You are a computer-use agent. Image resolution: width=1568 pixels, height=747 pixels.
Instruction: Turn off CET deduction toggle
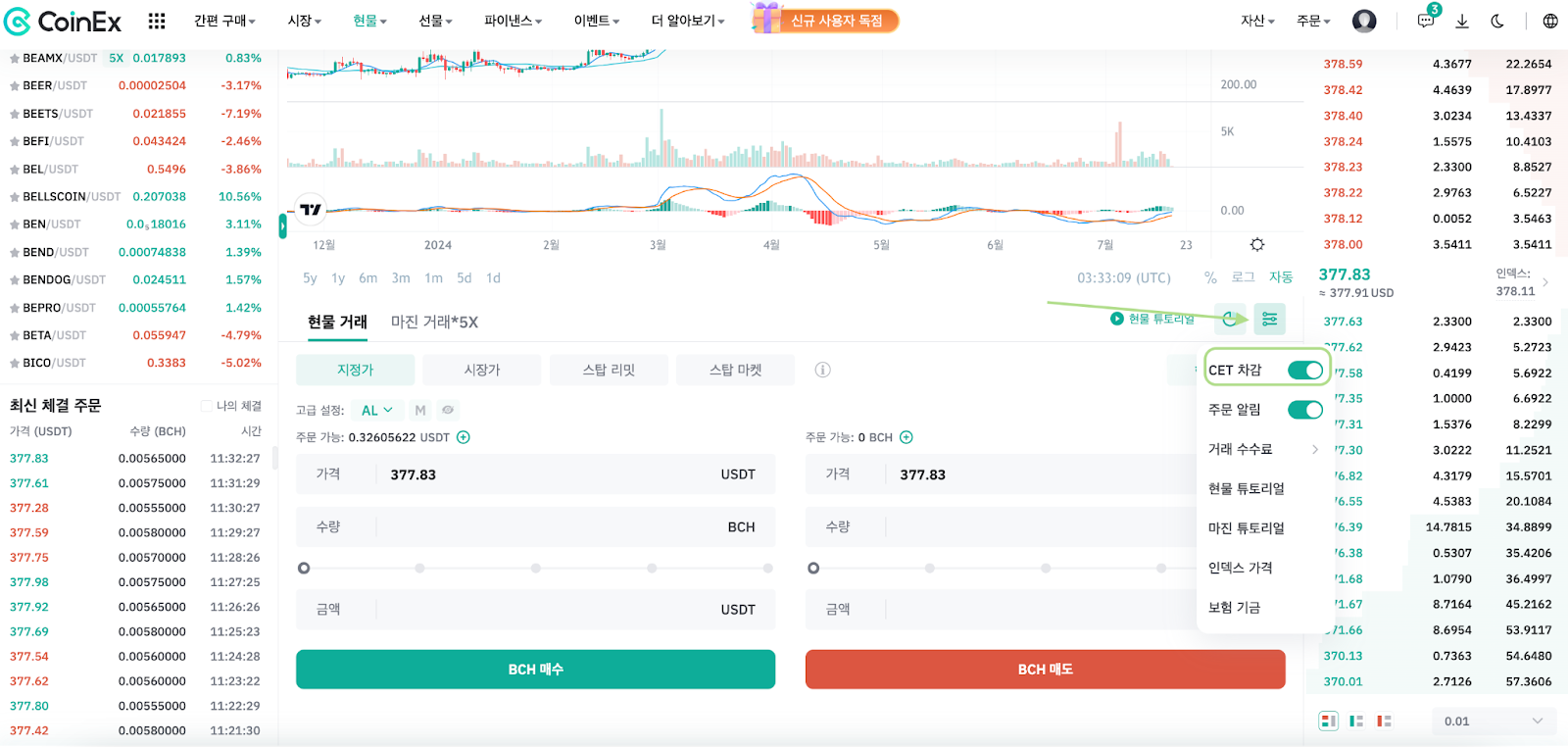click(x=1305, y=370)
